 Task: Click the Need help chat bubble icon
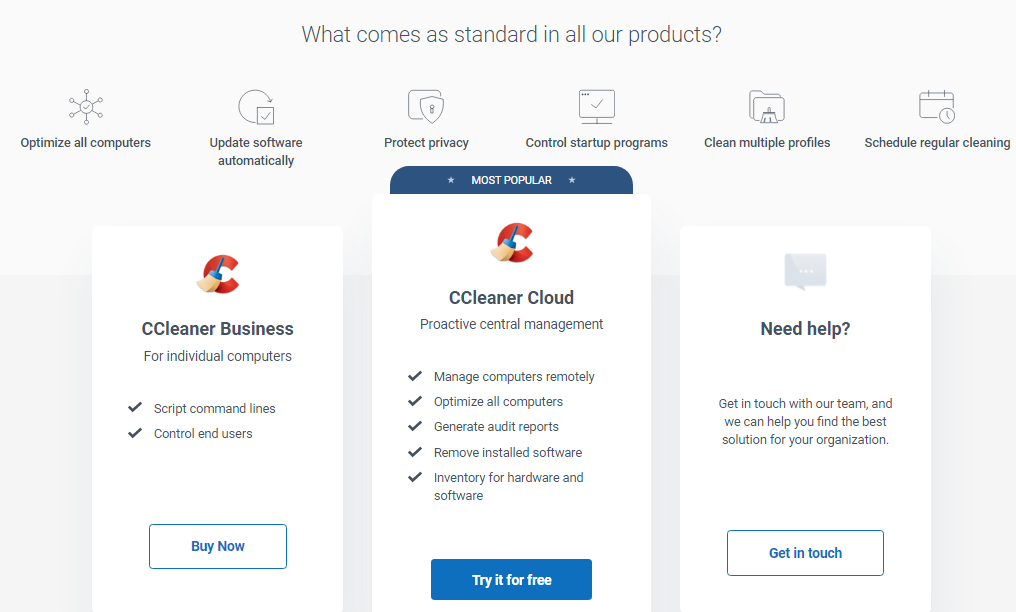[805, 271]
